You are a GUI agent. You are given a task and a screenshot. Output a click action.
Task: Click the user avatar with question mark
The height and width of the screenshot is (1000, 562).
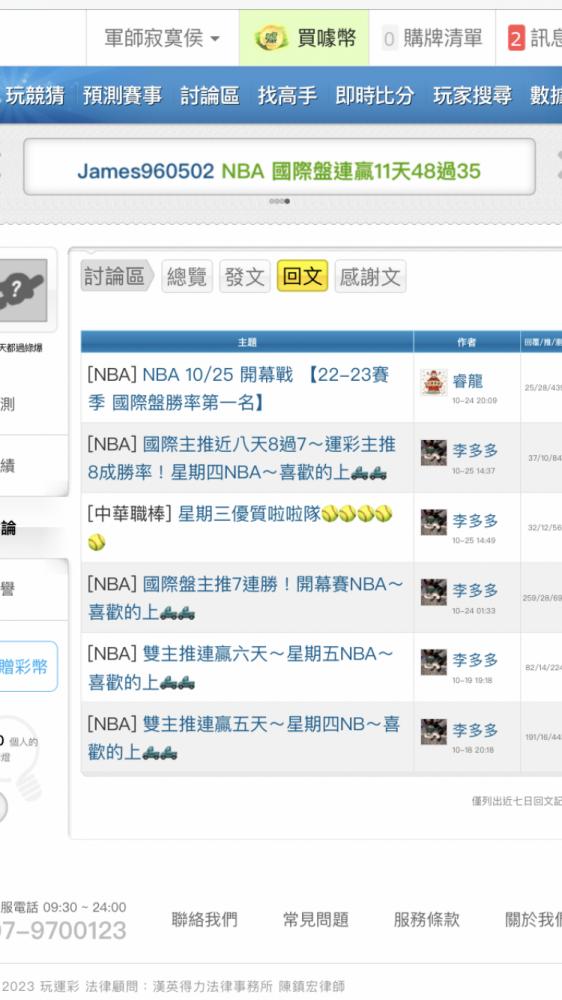click(24, 290)
